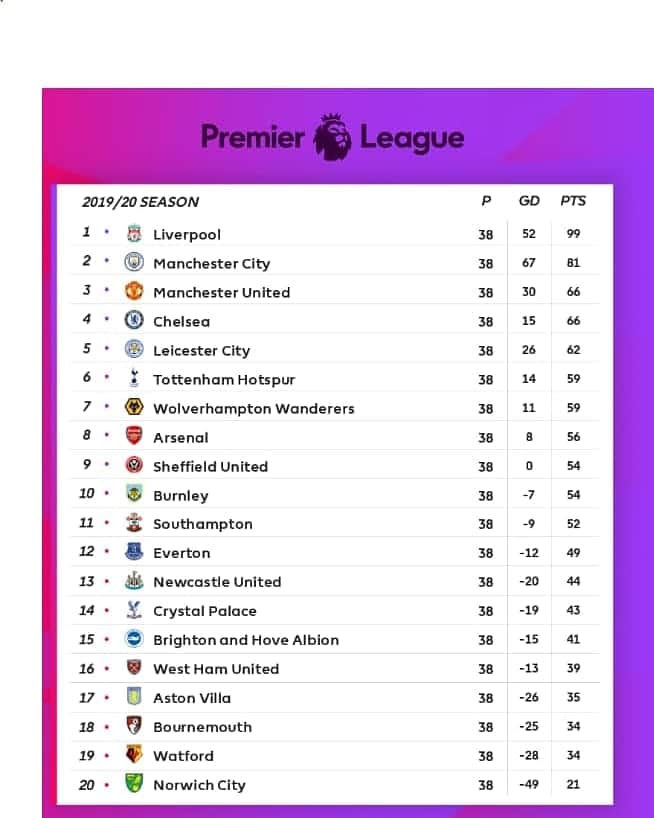Image resolution: width=654 pixels, height=818 pixels.
Task: Open the Leicester City team name
Action: [x=201, y=351]
